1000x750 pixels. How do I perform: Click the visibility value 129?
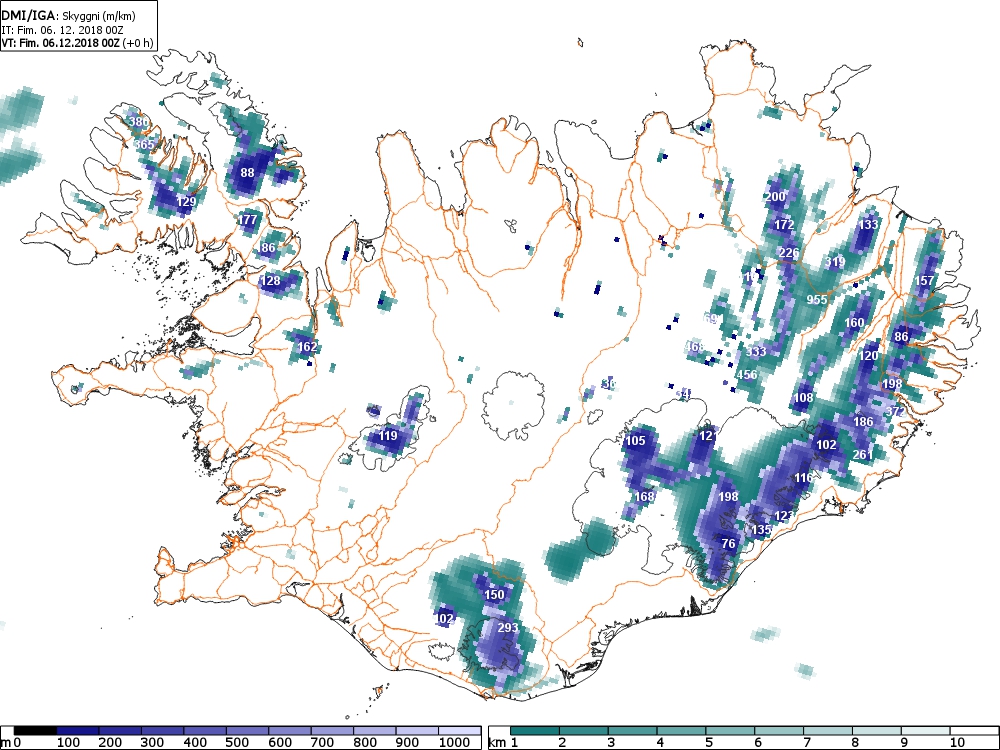click(x=186, y=202)
